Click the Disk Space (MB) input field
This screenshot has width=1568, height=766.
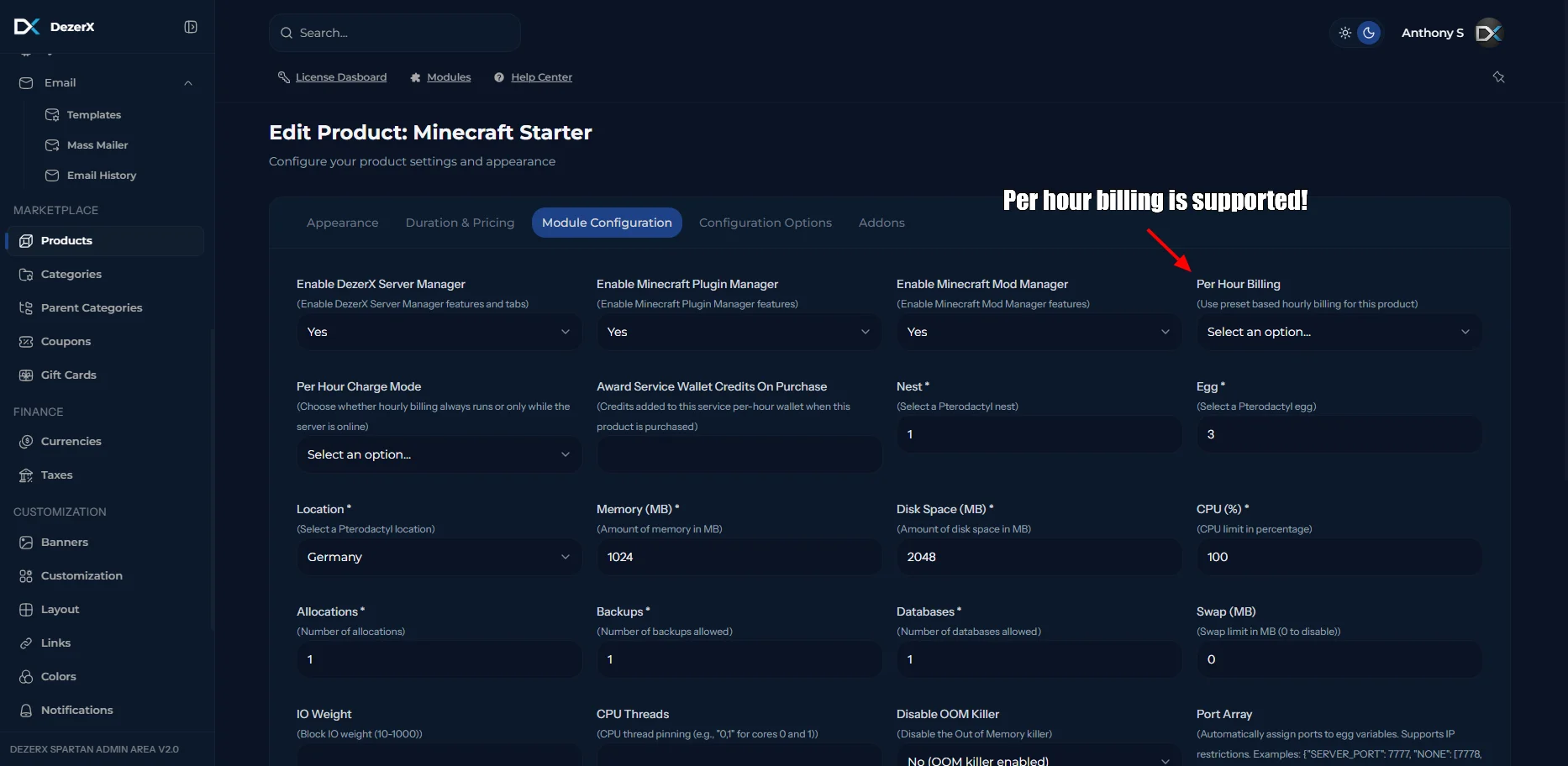(1039, 557)
